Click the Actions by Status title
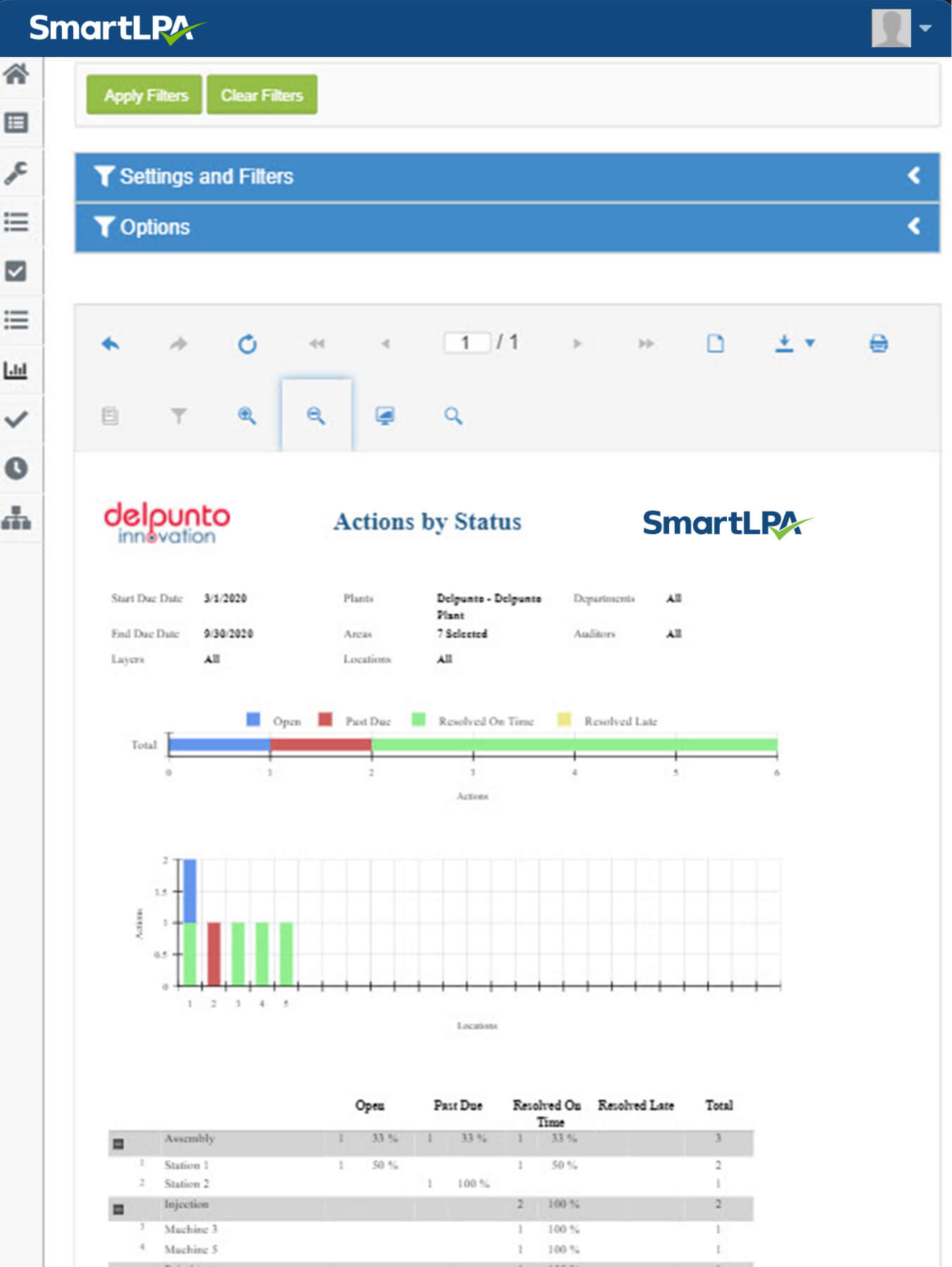 [427, 522]
